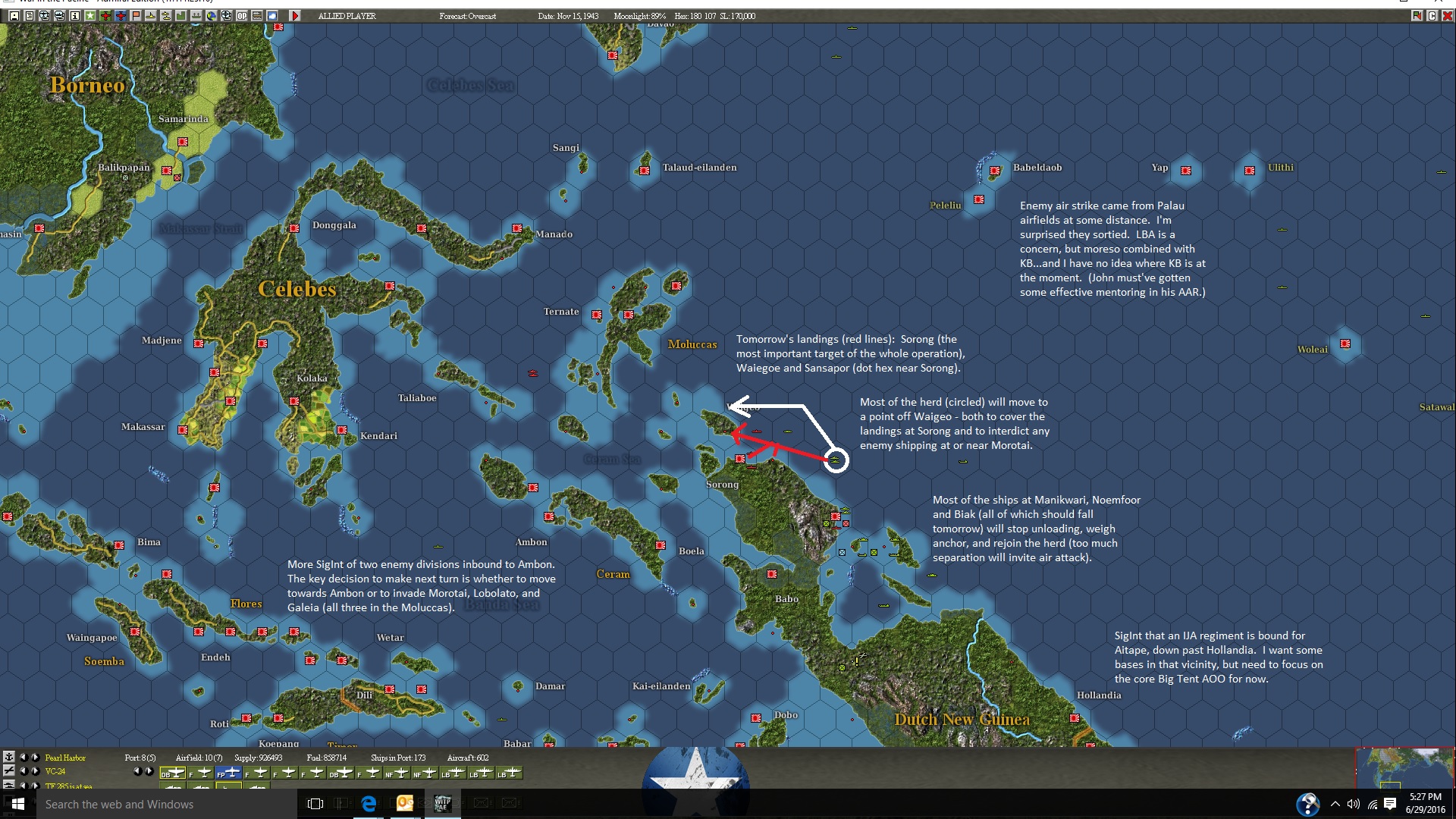Open the red plane on green icon
The width and height of the screenshot is (1456, 819).
[x=105, y=16]
